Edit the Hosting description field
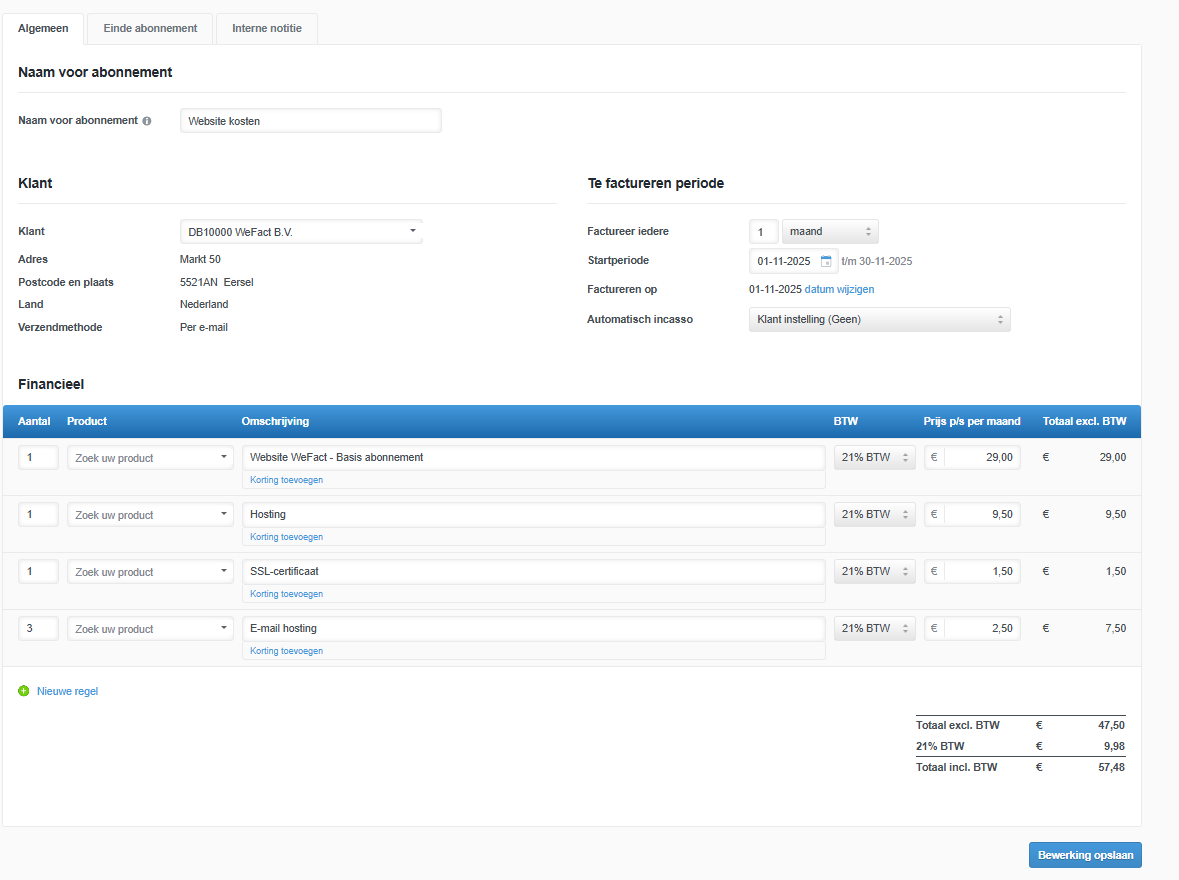The height and width of the screenshot is (880, 1179). point(532,514)
